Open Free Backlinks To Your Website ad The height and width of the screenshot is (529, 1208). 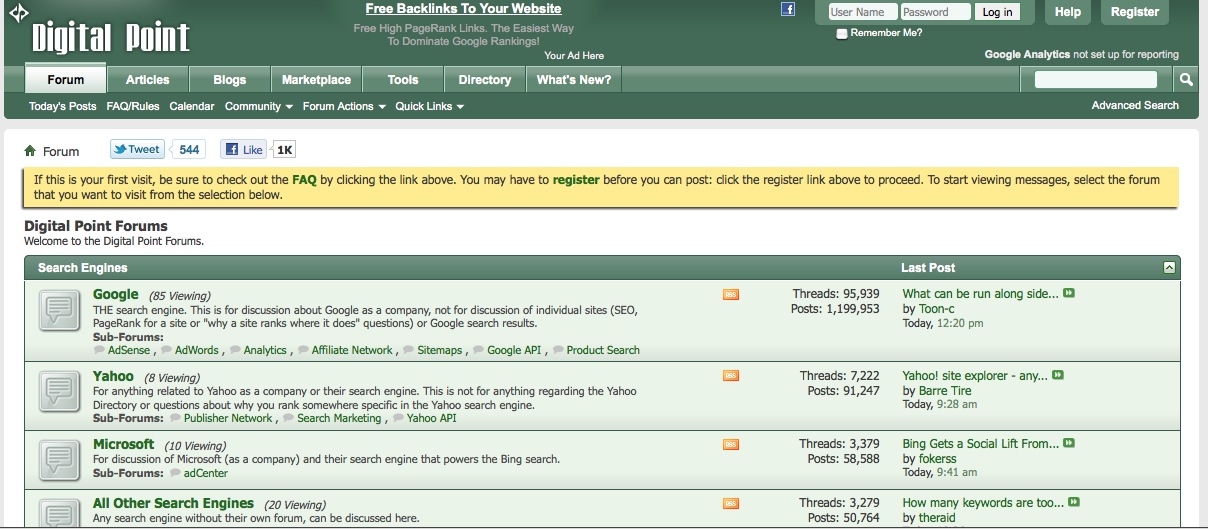[x=464, y=9]
